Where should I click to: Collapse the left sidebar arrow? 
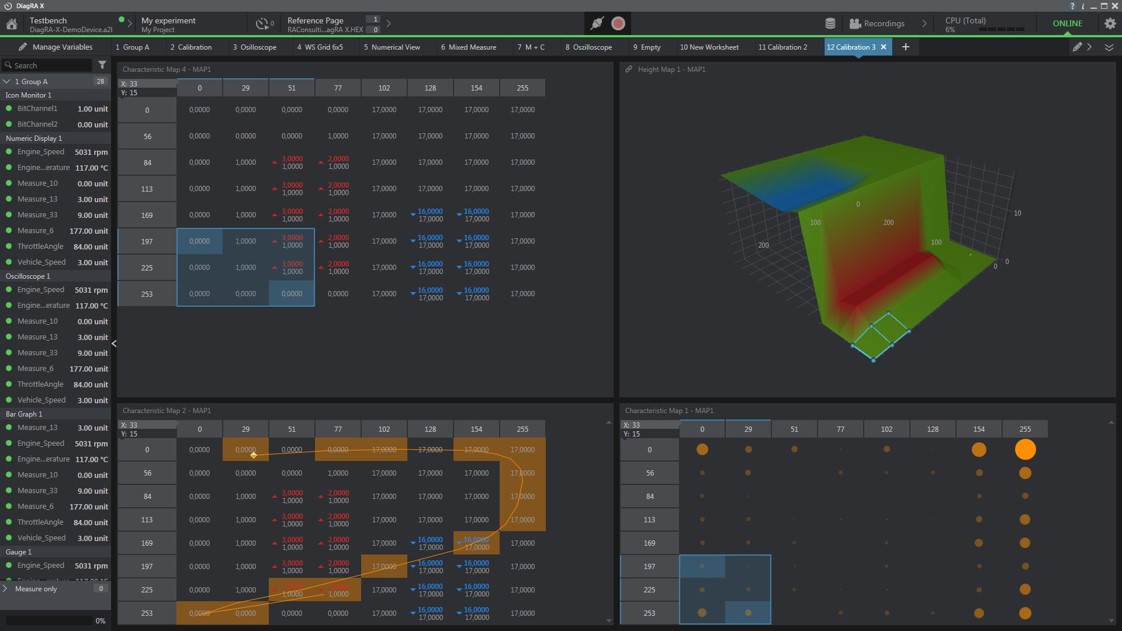click(114, 343)
